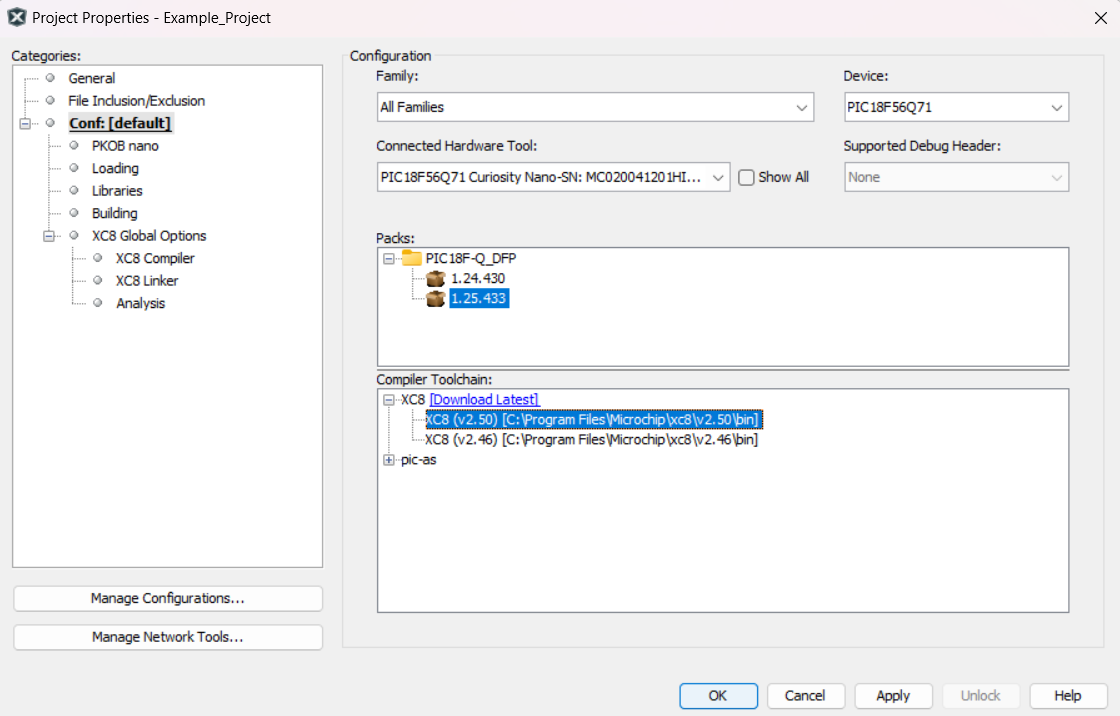Viewport: 1120px width, 716px height.
Task: Select the pic-as toolchain entry
Action: (419, 460)
